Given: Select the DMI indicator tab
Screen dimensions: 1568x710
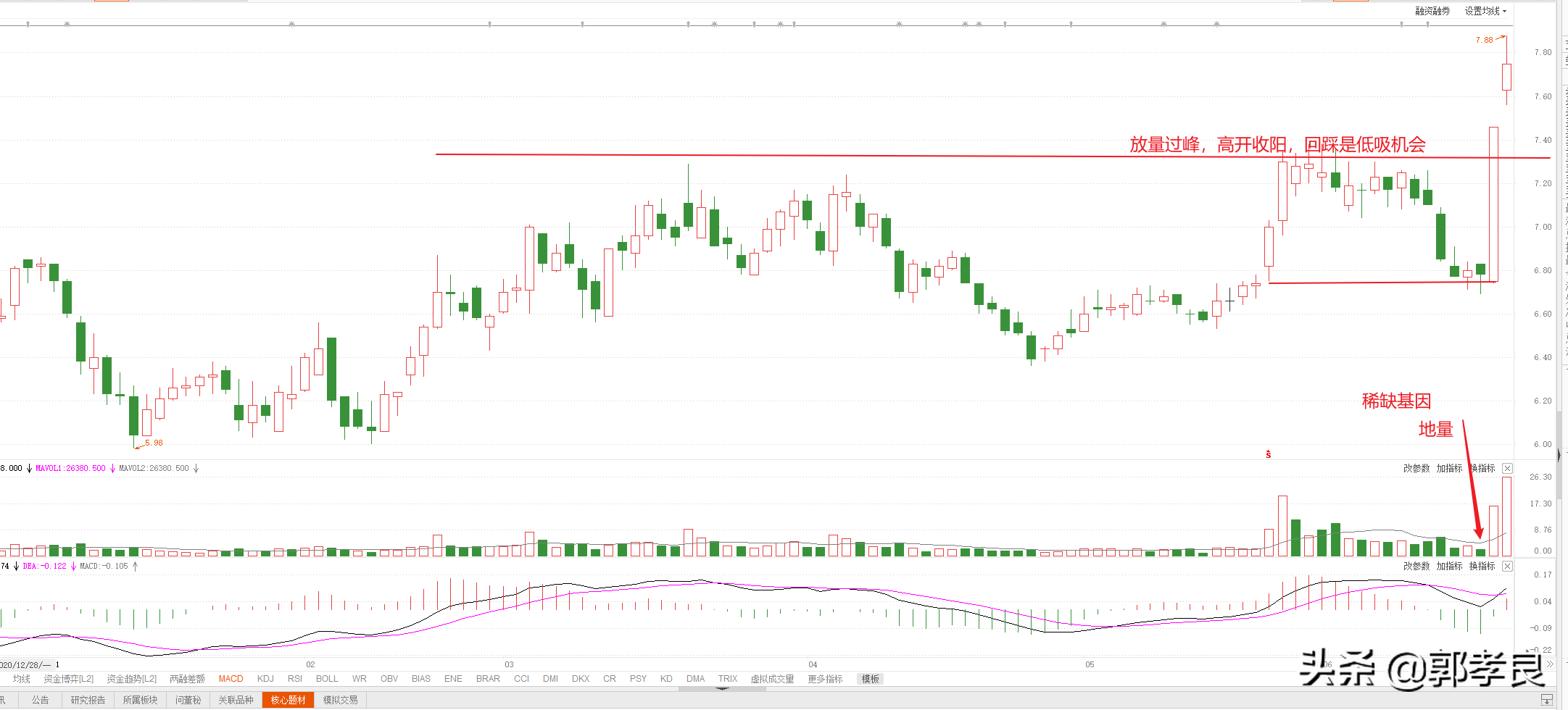Looking at the screenshot, I should click(551, 679).
